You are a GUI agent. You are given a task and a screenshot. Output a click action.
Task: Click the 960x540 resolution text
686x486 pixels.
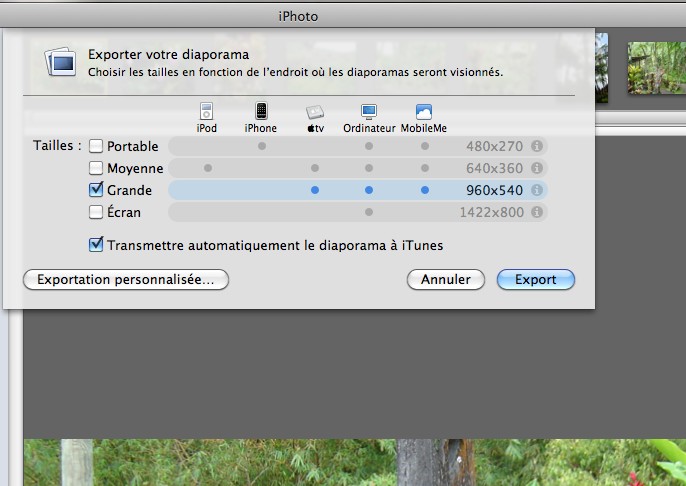[x=494, y=190]
